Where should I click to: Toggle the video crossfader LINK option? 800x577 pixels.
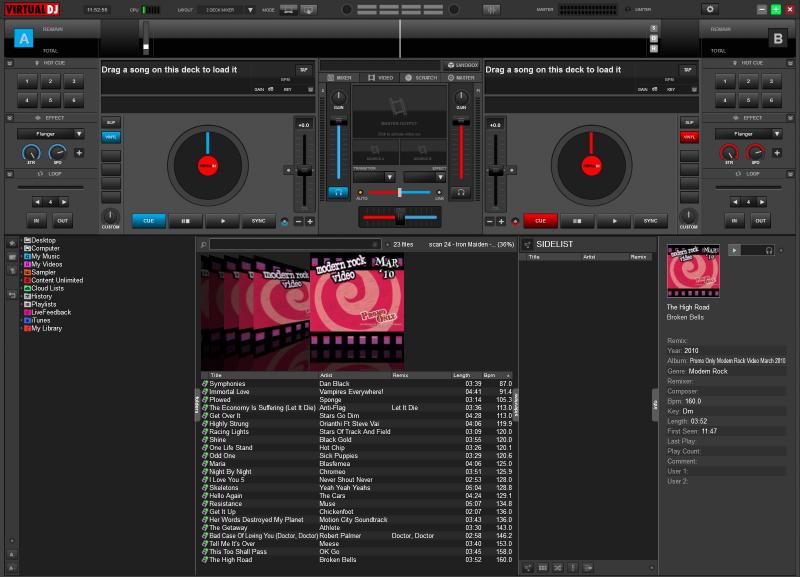pyautogui.click(x=439, y=192)
